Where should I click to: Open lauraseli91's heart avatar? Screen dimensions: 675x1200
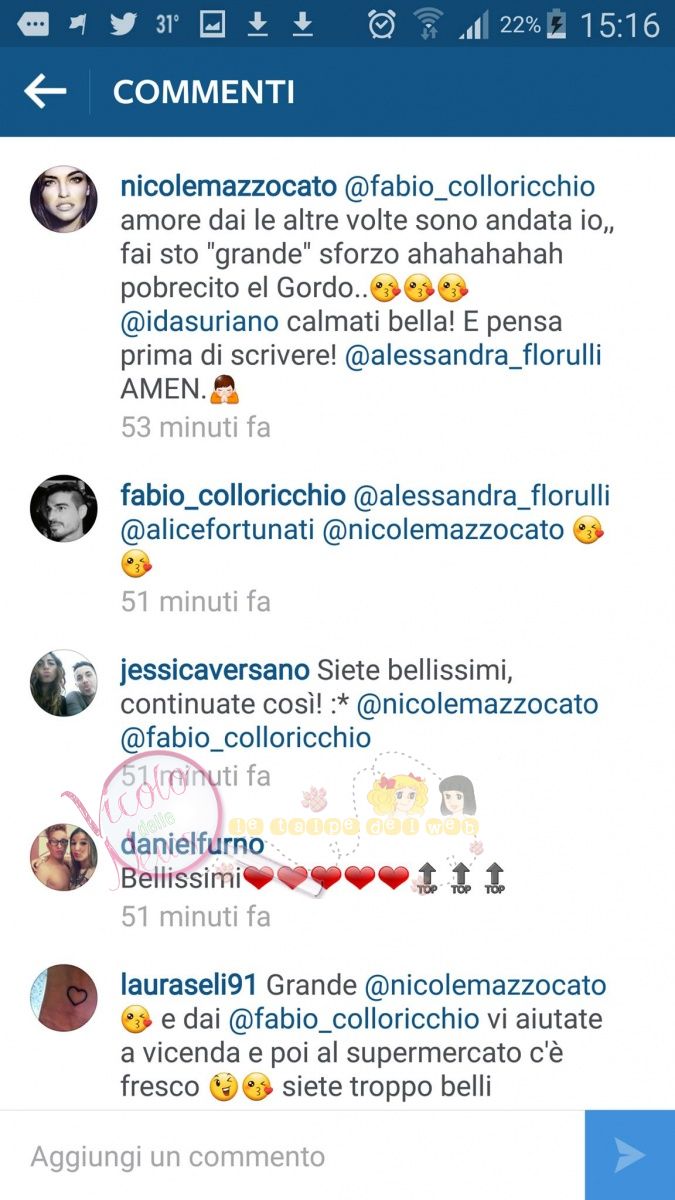[64, 996]
